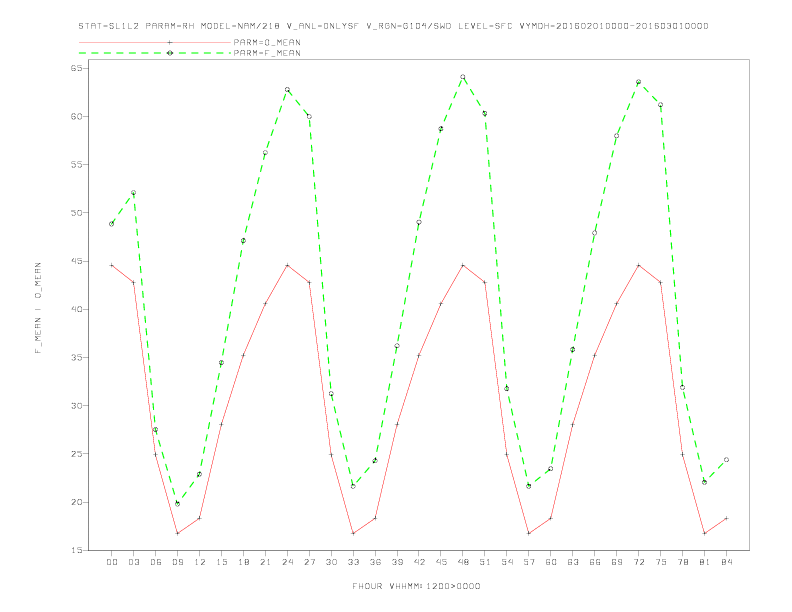Click the red O_MEAN starting point at hour 00
The image size is (792, 612).
(x=112, y=265)
